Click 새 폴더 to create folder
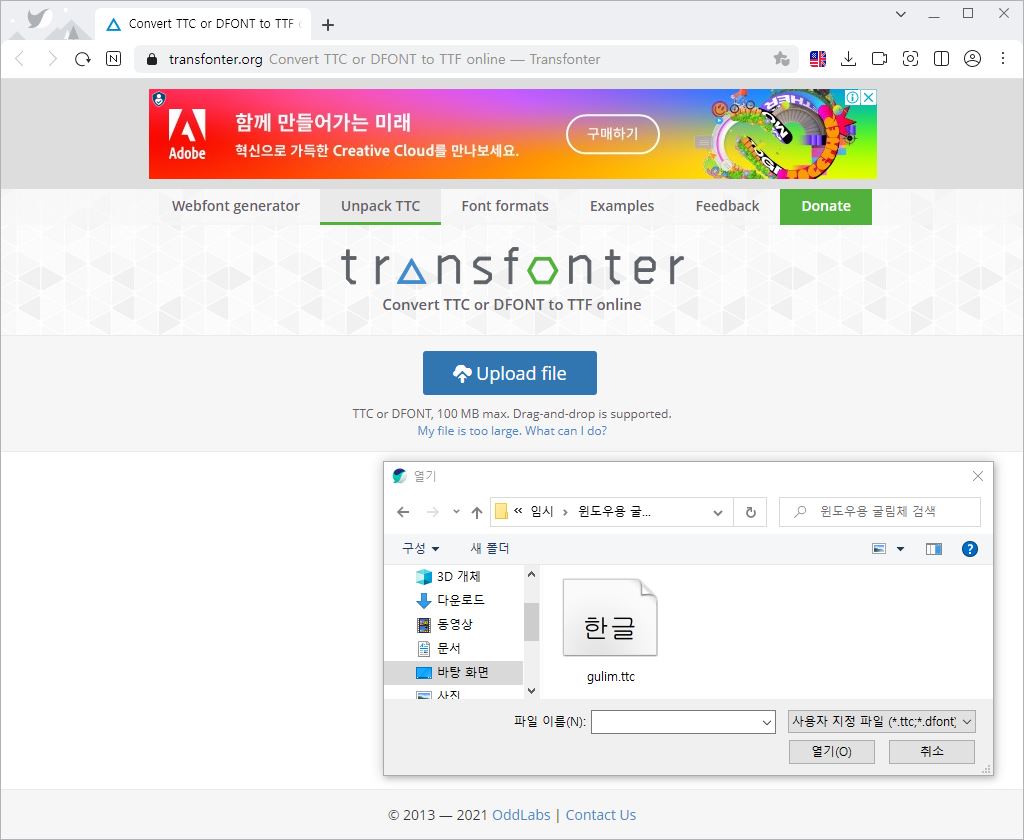The width and height of the screenshot is (1024, 840). 490,548
